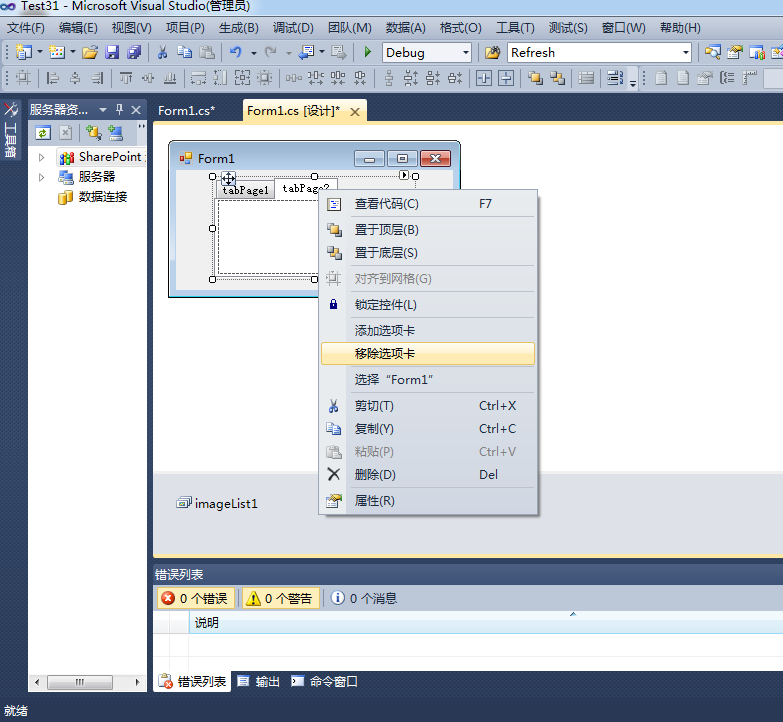Open the New Project dropdown arrow
The image size is (783, 722).
pyautogui.click(x=39, y=52)
